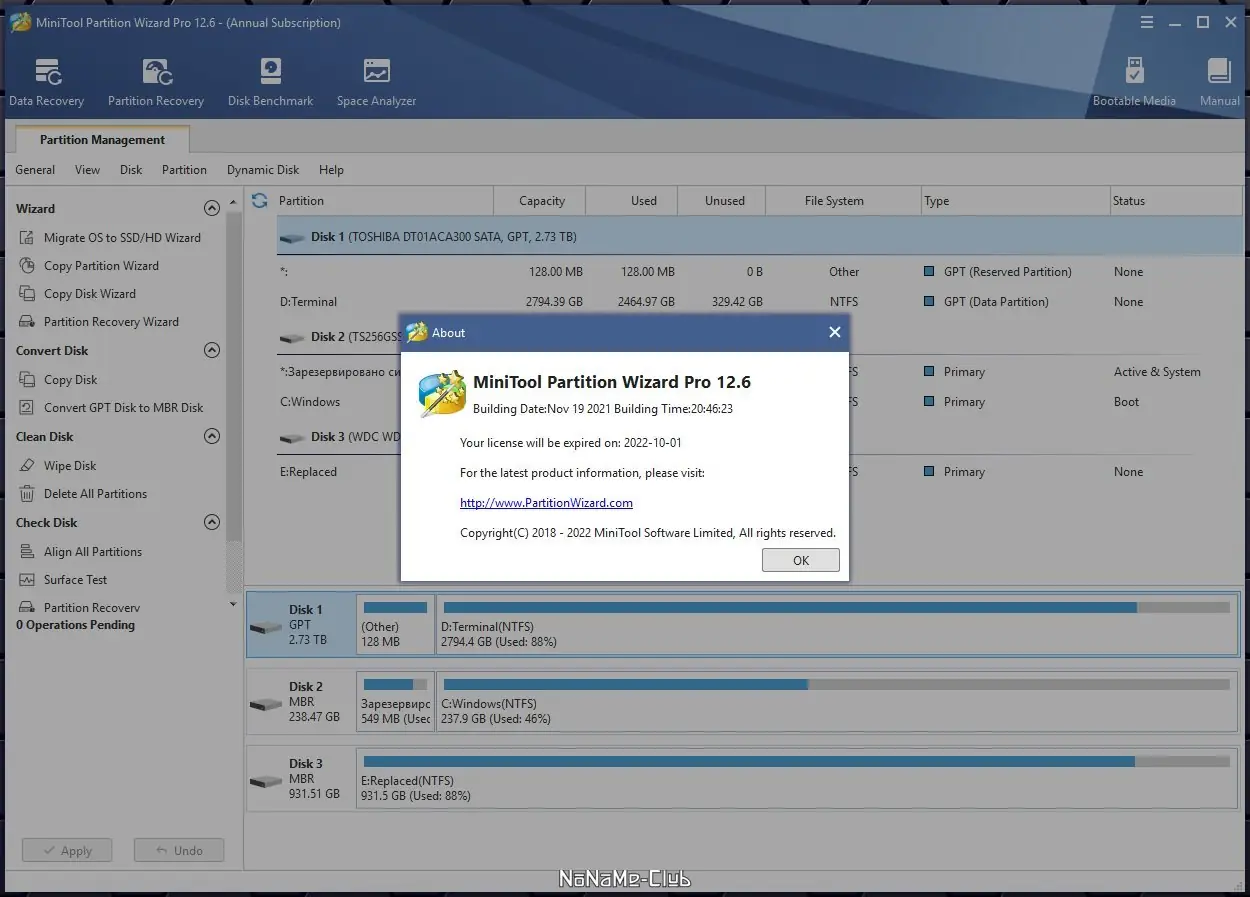
Task: Collapse the Clean Disk section
Action: tap(211, 437)
